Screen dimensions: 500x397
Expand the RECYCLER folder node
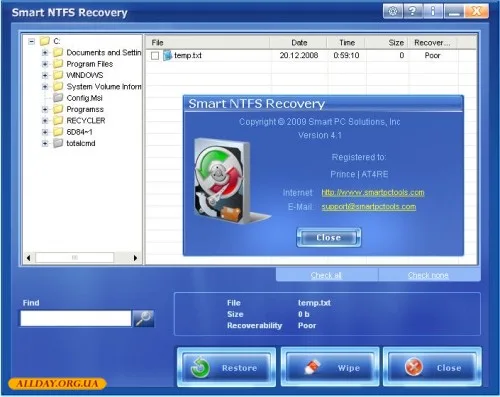[45, 121]
